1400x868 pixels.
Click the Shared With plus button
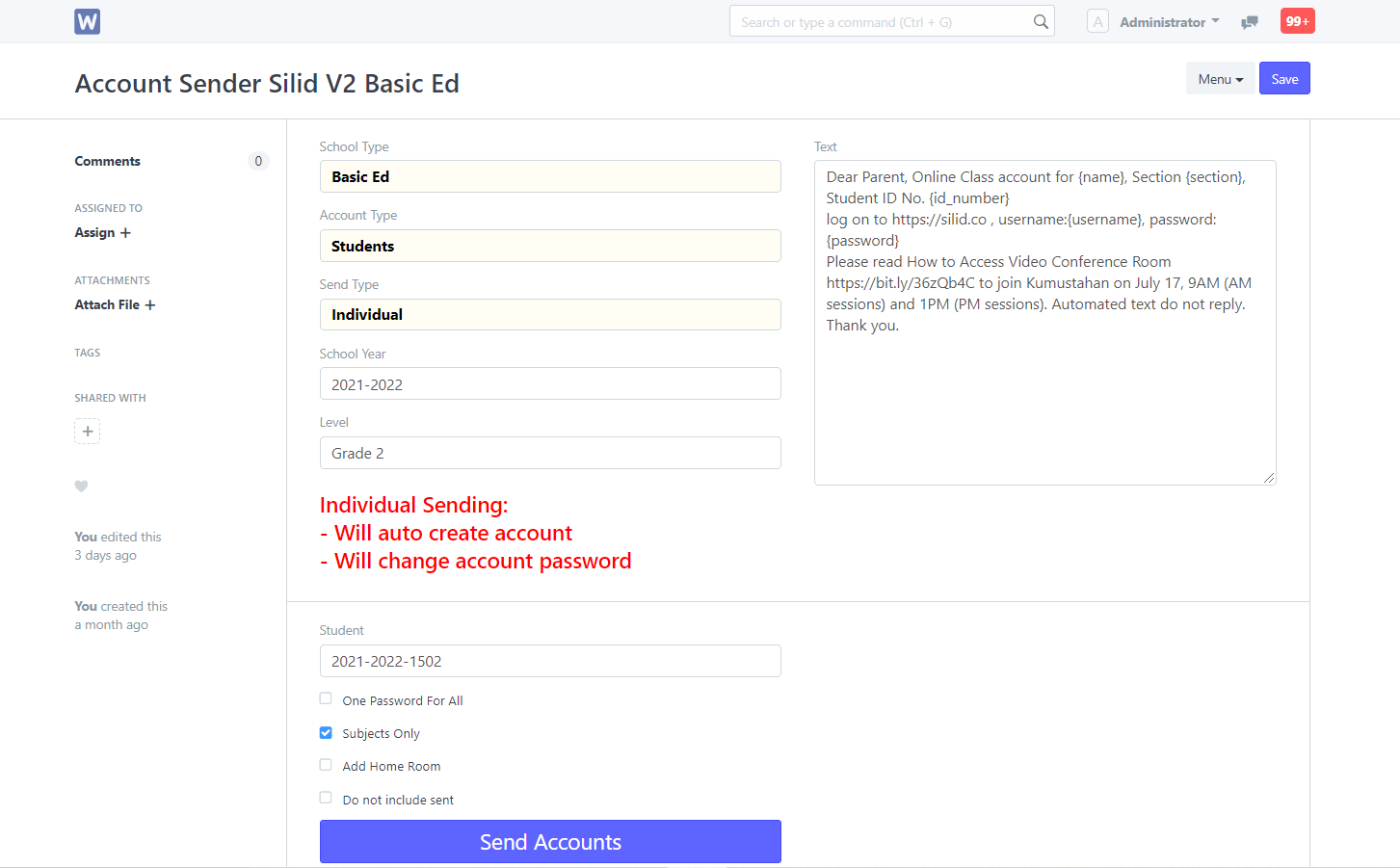88,431
